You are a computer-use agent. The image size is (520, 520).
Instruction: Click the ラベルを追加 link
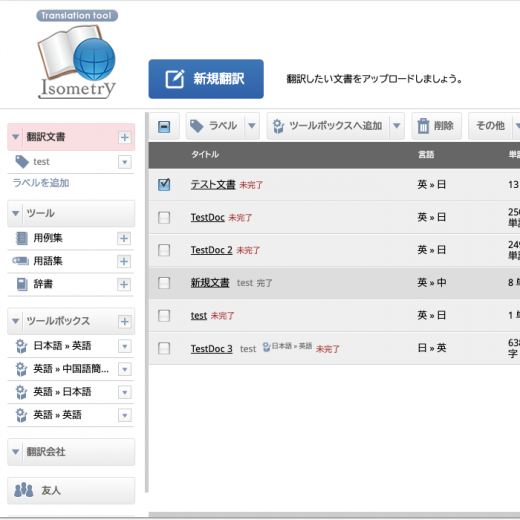[41, 183]
